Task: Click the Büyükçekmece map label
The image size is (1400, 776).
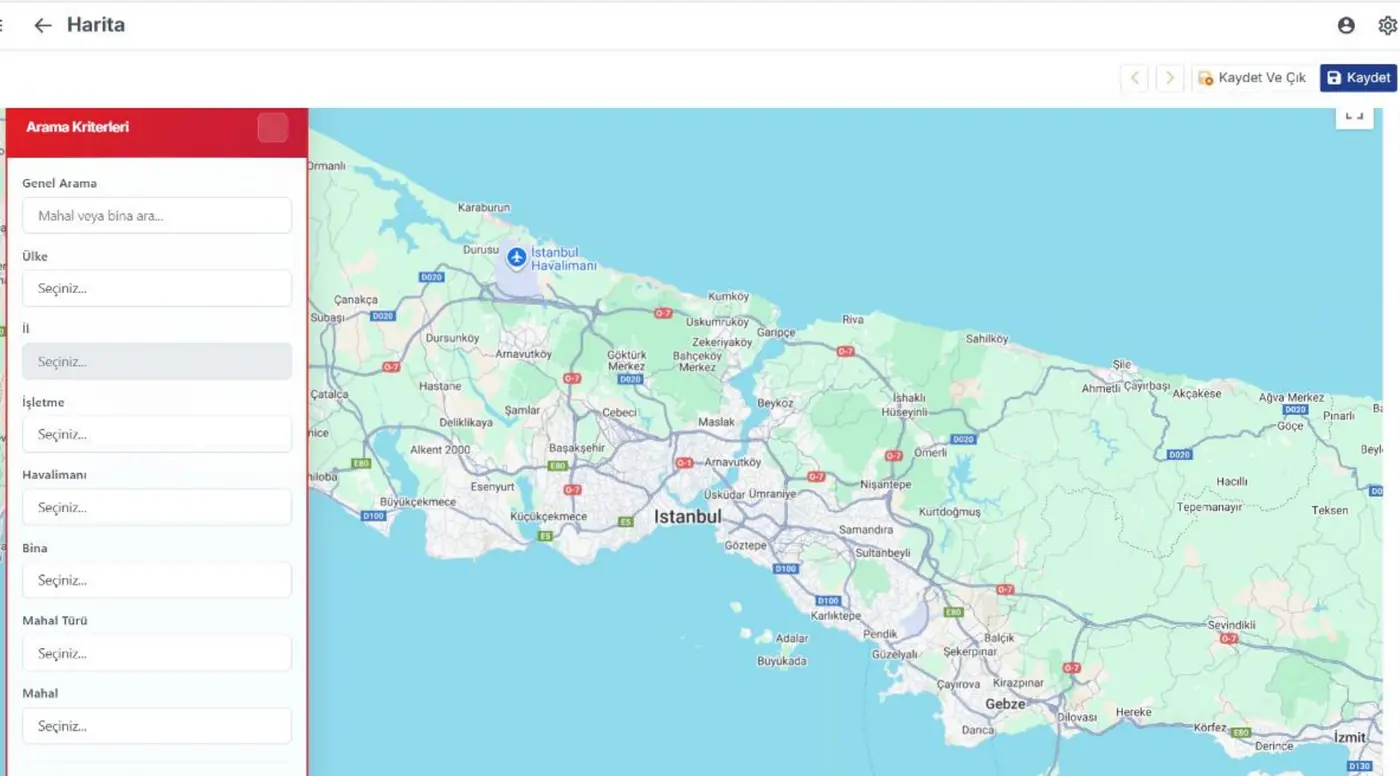Action: 418,502
